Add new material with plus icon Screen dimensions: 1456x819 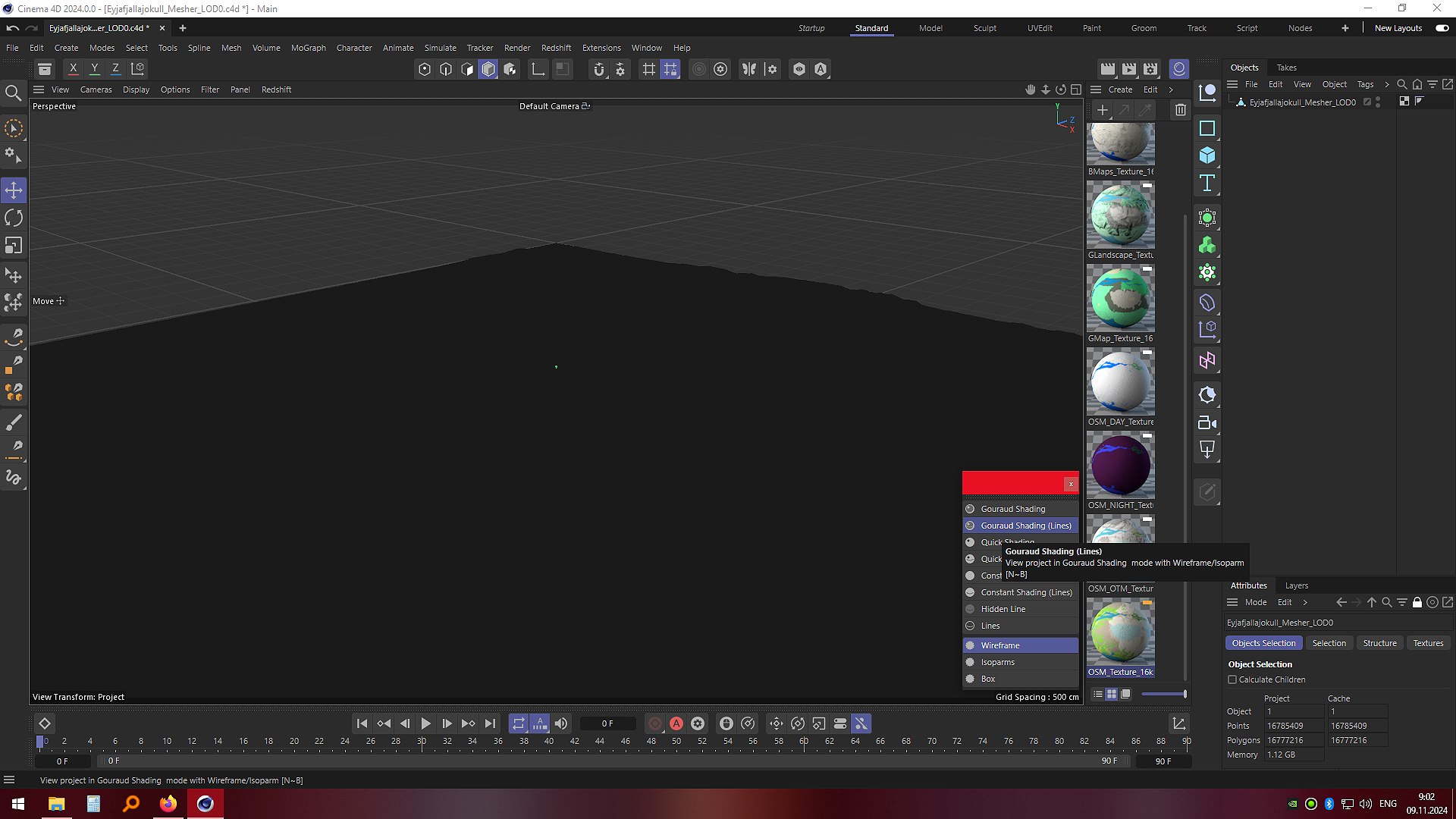(x=1103, y=110)
